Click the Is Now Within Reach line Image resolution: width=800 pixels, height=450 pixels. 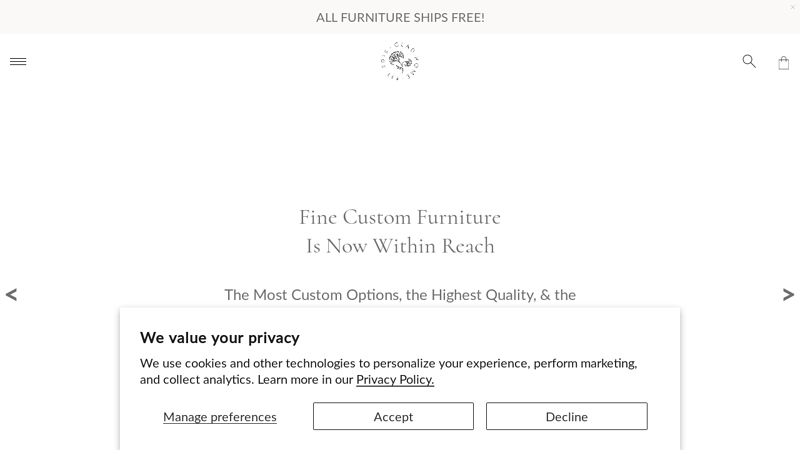pyautogui.click(x=400, y=246)
